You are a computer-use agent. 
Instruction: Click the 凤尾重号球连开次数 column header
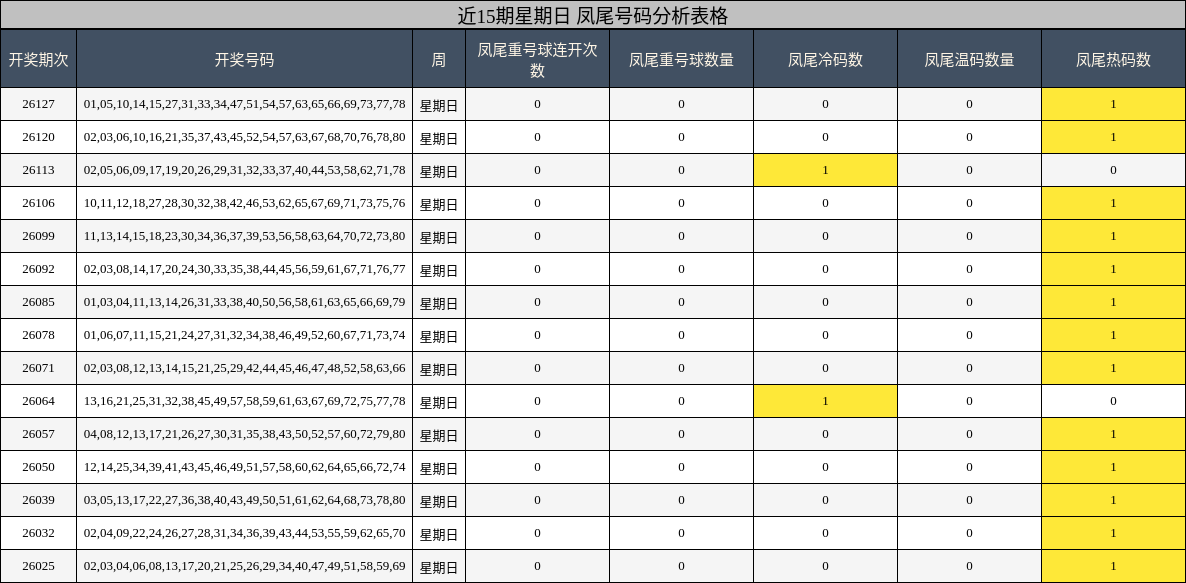click(x=538, y=59)
